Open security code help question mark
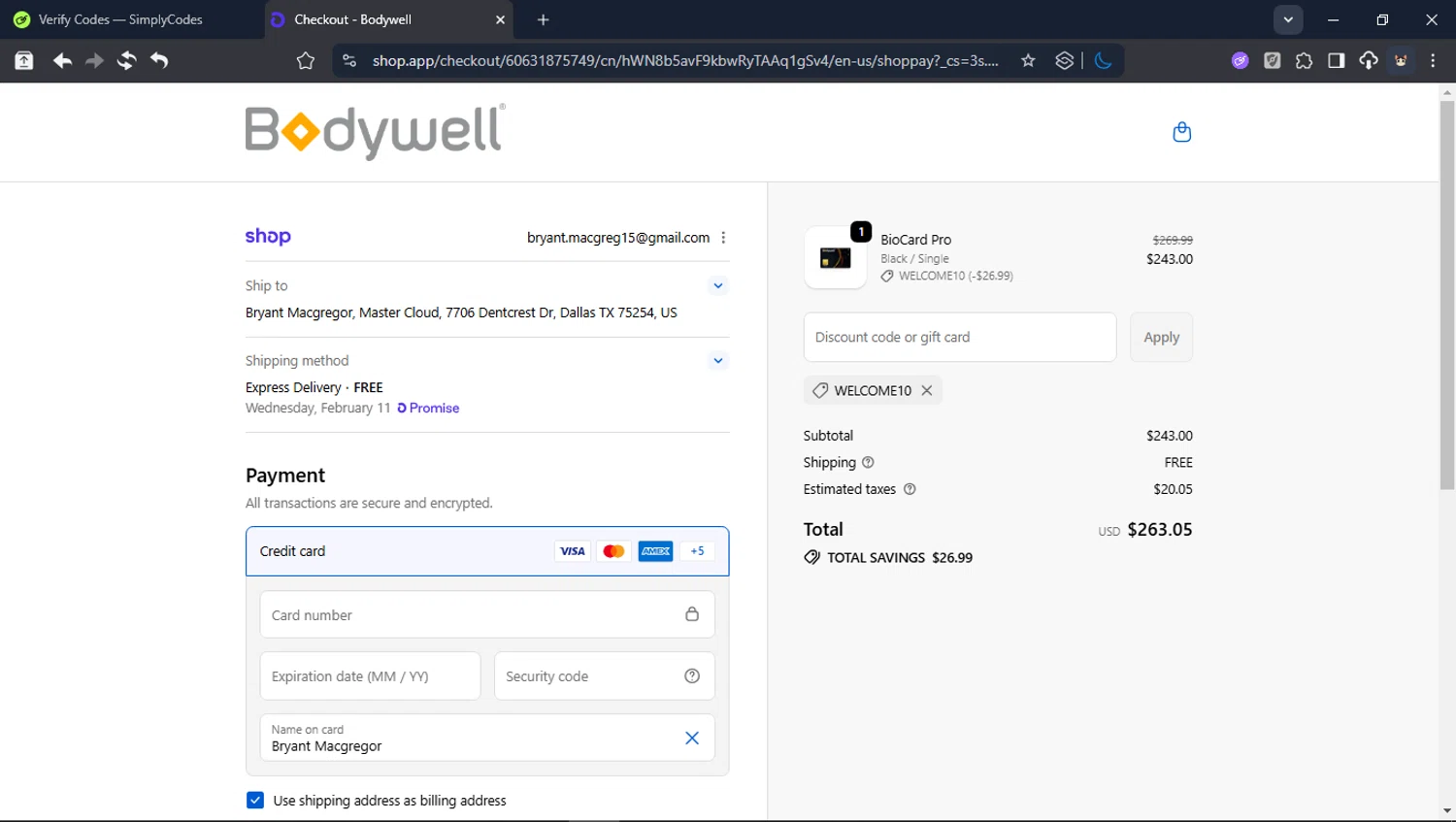1456x822 pixels. click(x=692, y=676)
